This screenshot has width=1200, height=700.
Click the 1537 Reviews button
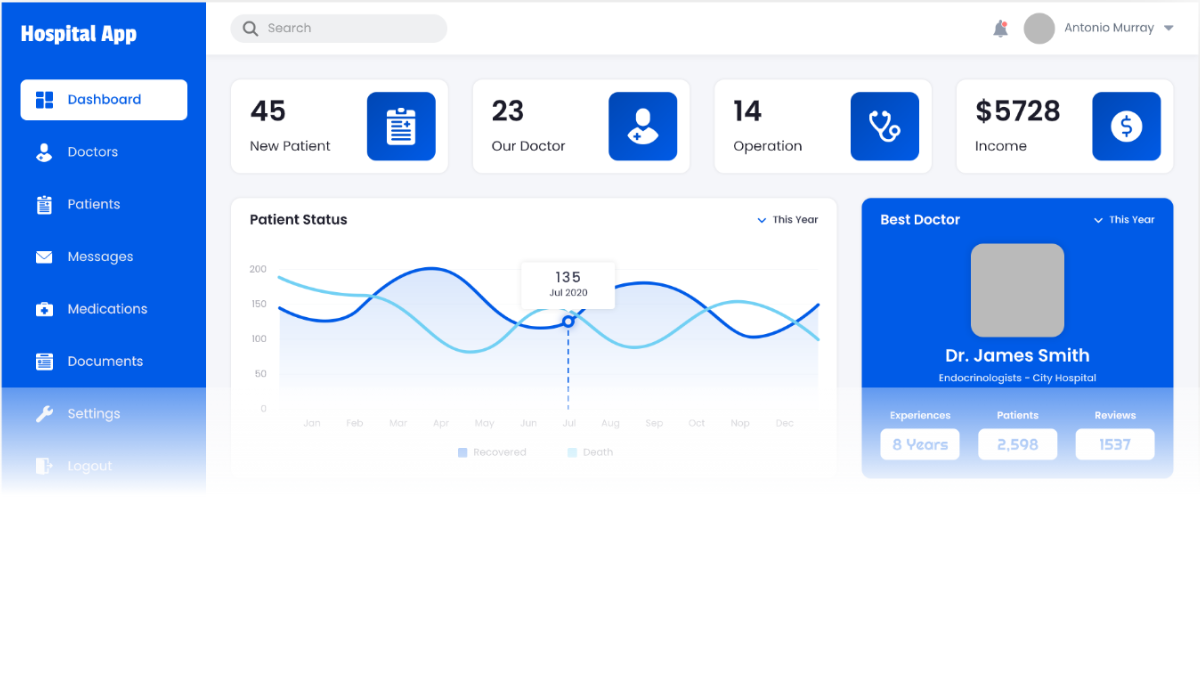[x=1114, y=445]
